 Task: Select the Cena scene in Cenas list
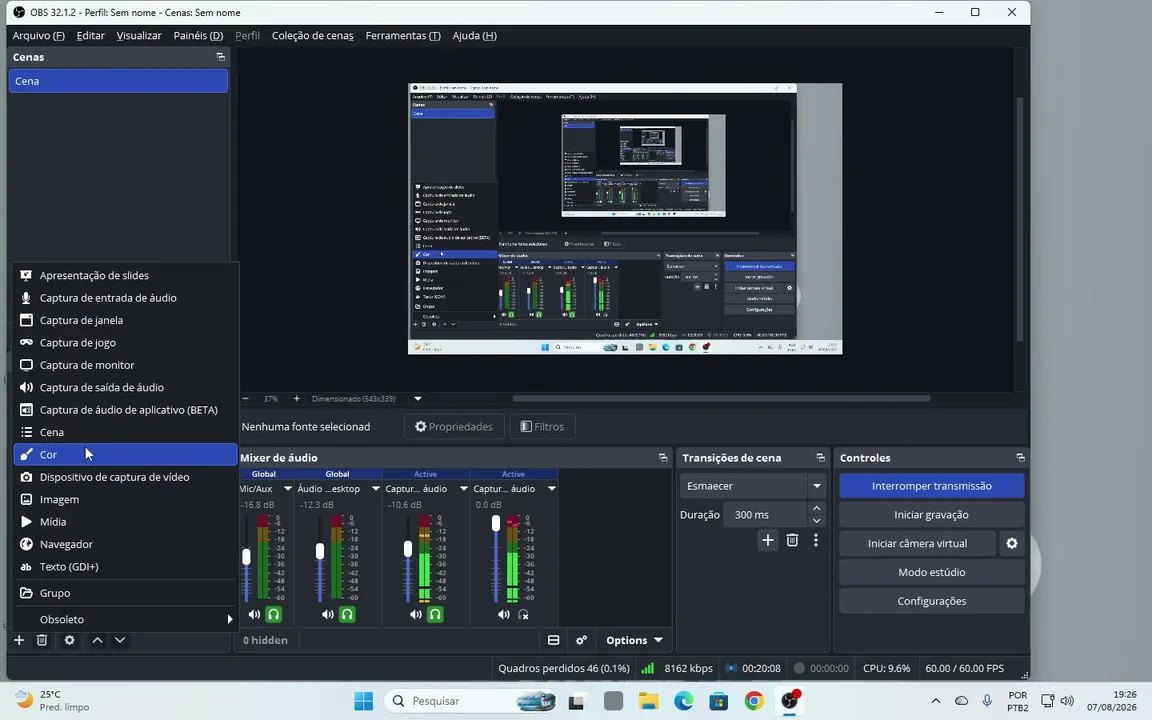tap(118, 81)
